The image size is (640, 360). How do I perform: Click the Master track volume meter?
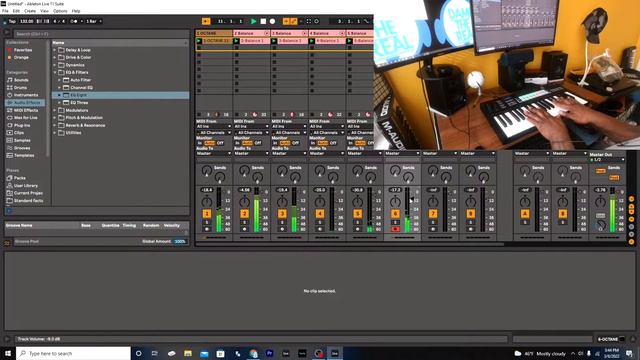612,210
